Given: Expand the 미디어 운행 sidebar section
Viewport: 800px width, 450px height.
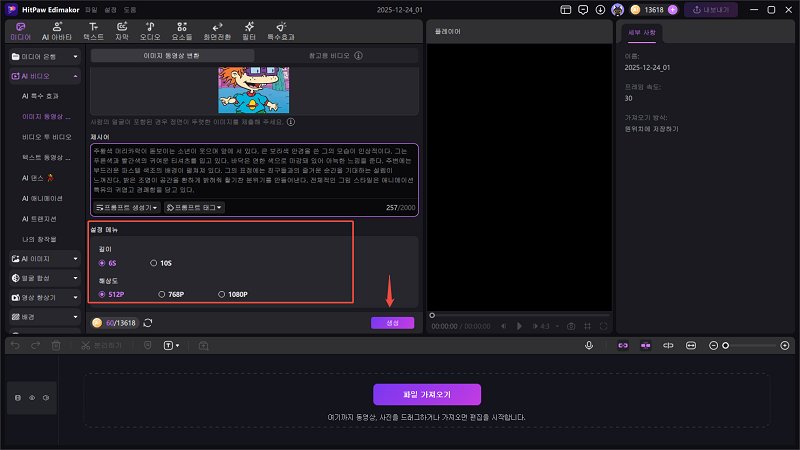Looking at the screenshot, I should pos(45,57).
